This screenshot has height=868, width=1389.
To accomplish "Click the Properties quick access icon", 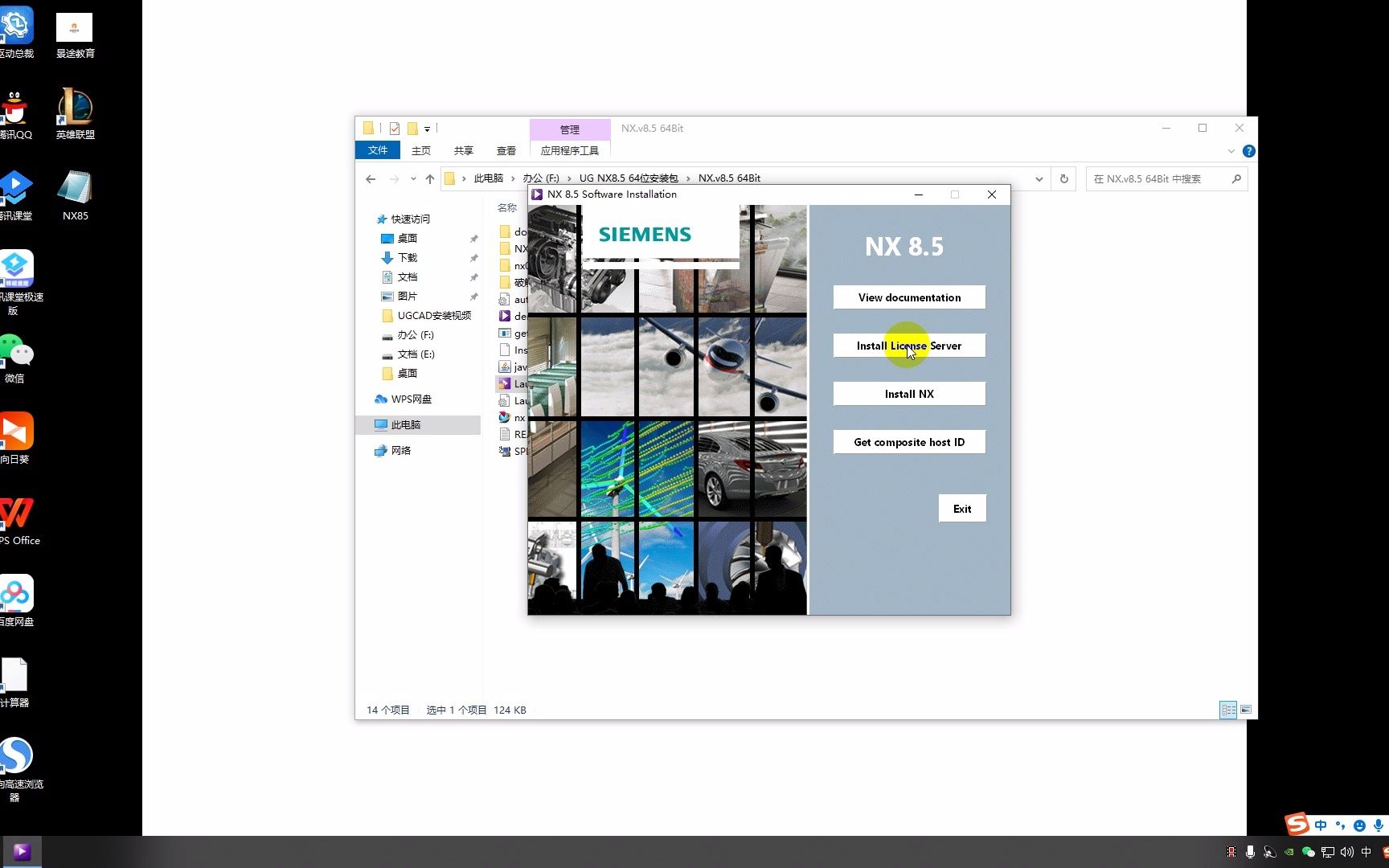I will tap(394, 129).
